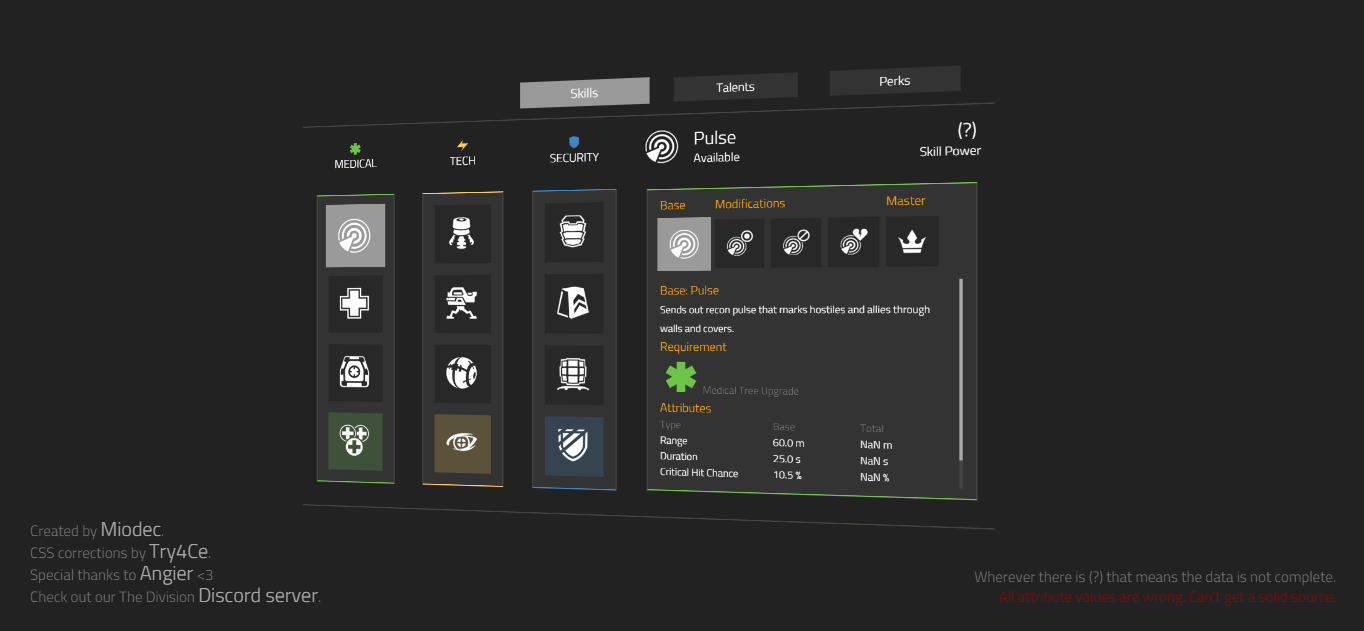
Task: Select the First Aid skill icon
Action: point(355,304)
